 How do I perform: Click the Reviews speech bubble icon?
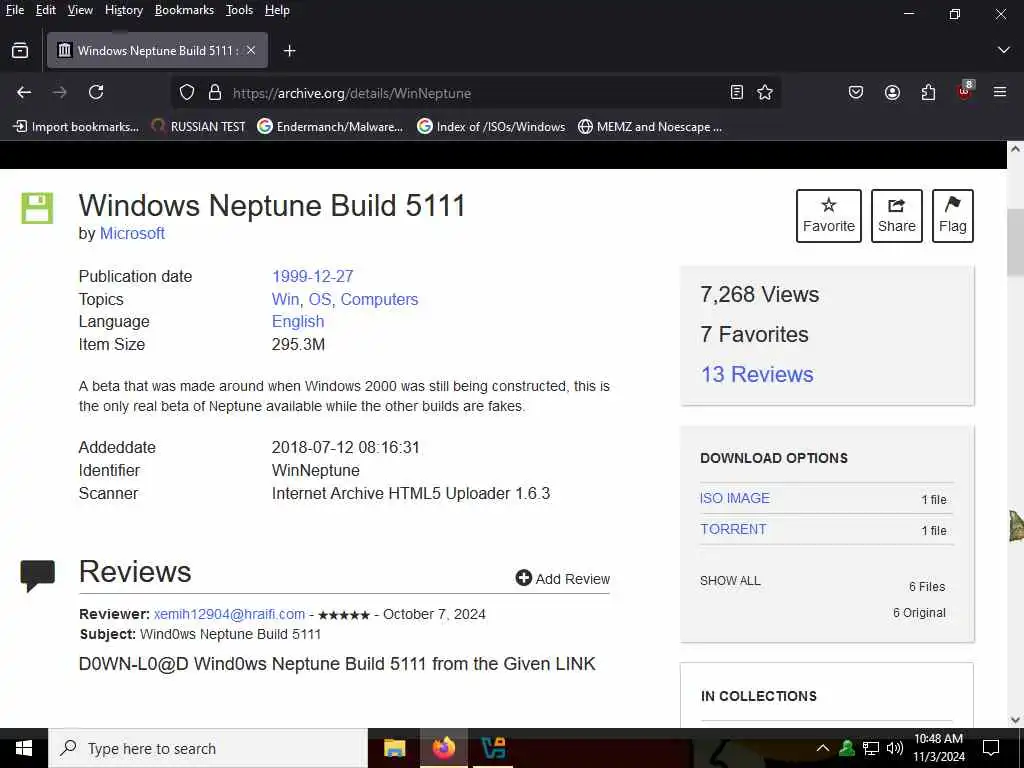pyautogui.click(x=37, y=575)
